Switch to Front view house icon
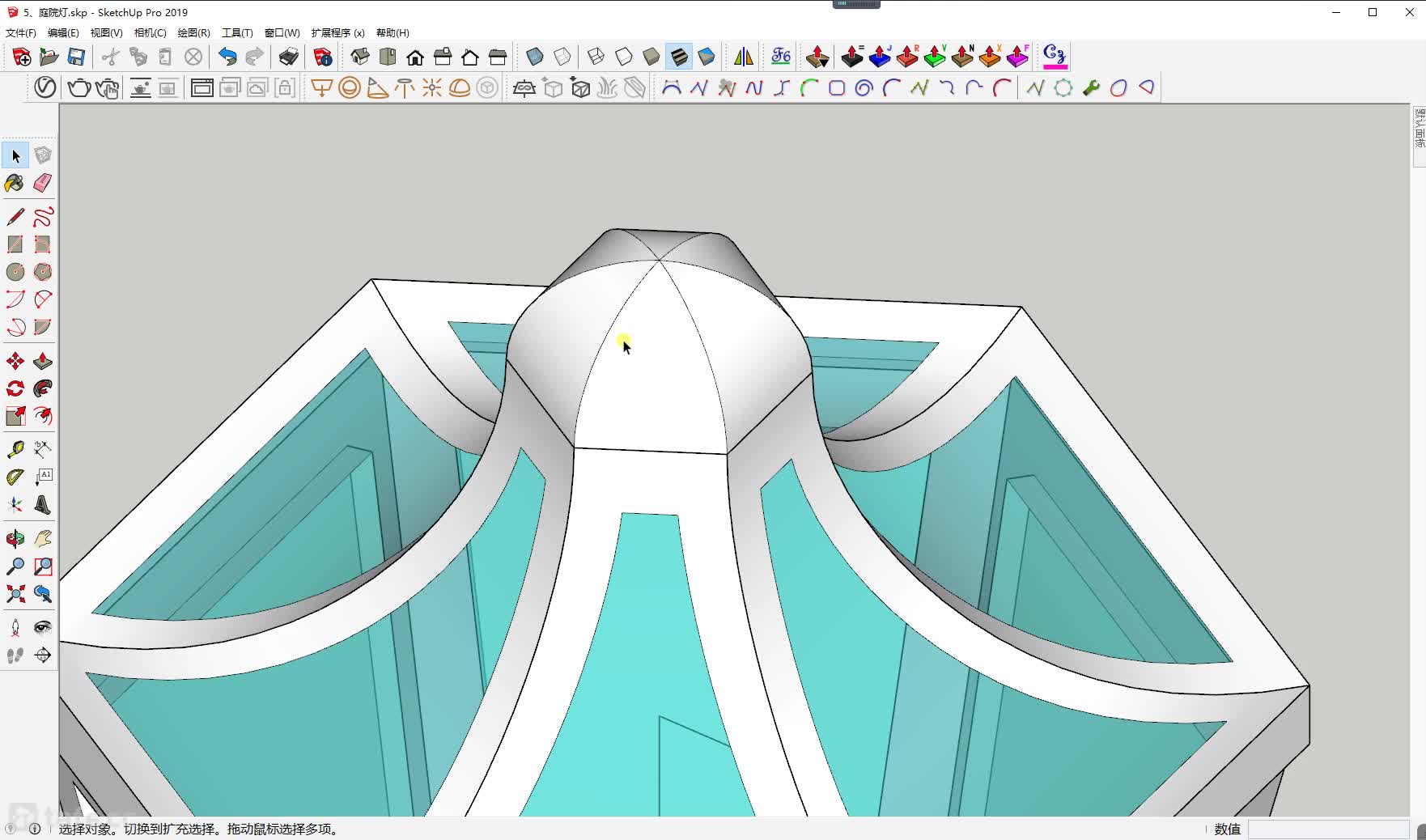1426x840 pixels. pos(415,57)
